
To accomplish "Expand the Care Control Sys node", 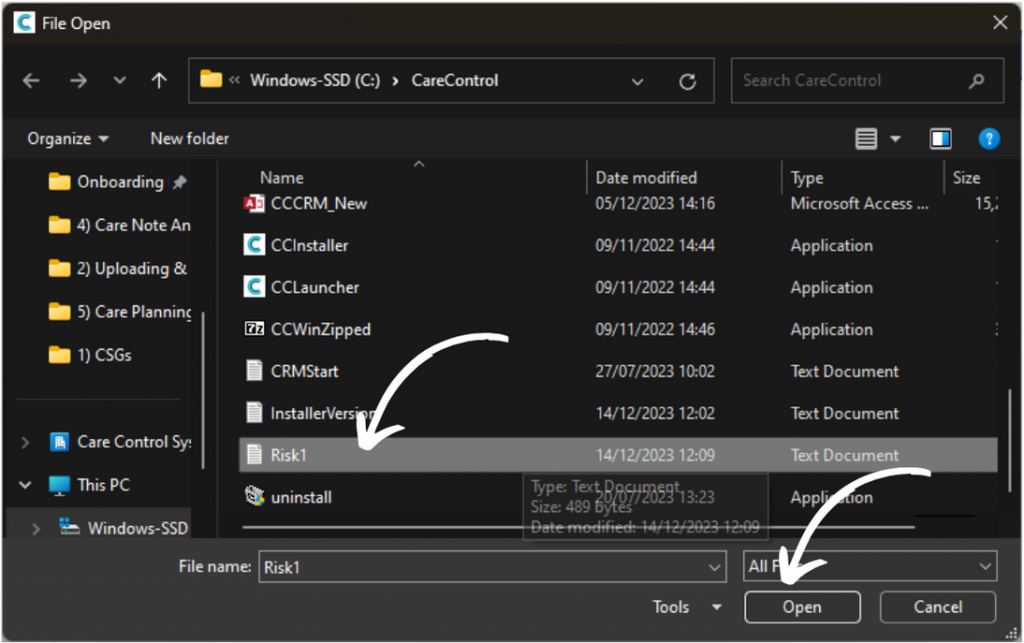I will (x=25, y=443).
